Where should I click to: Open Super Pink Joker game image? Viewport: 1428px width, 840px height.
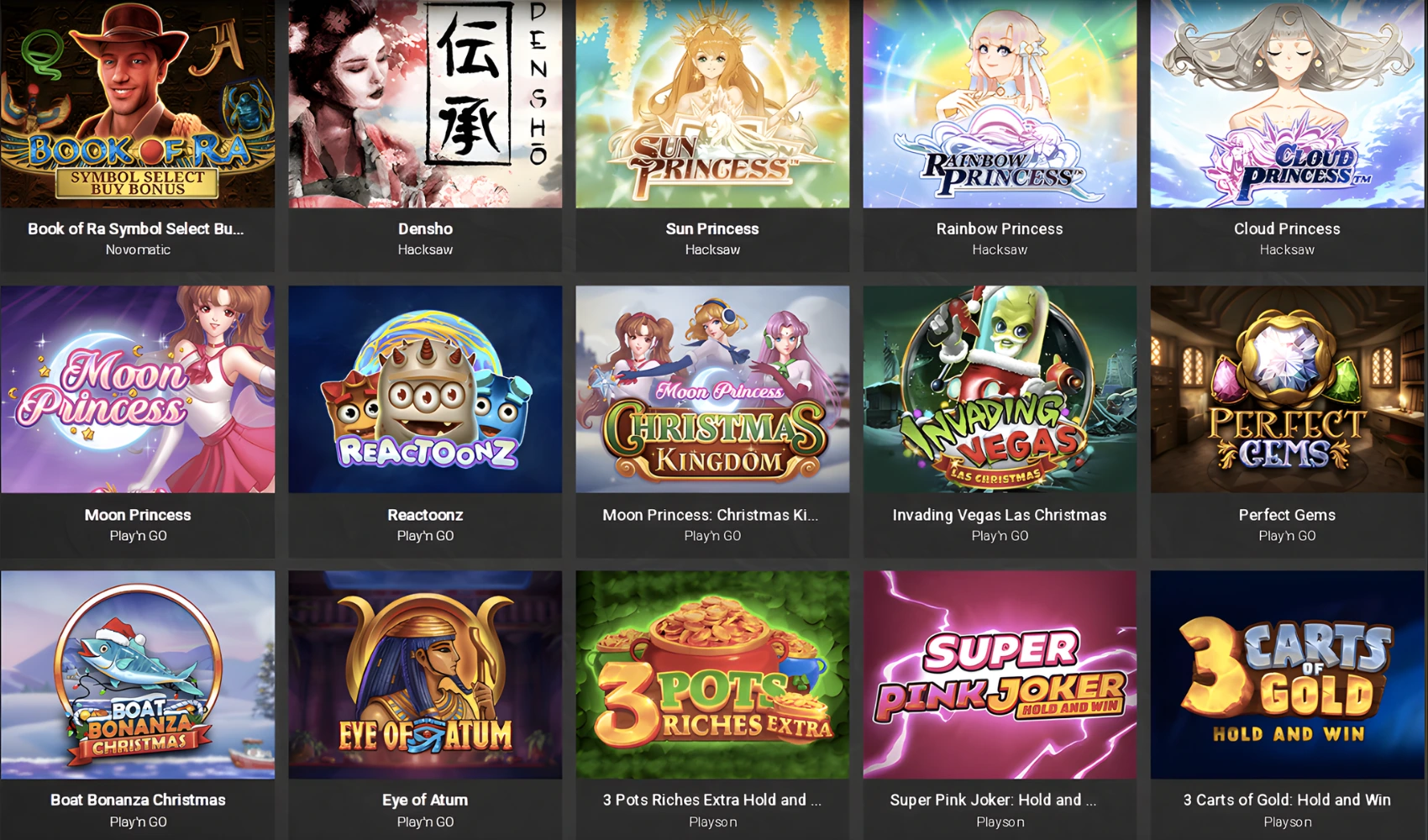point(1000,675)
